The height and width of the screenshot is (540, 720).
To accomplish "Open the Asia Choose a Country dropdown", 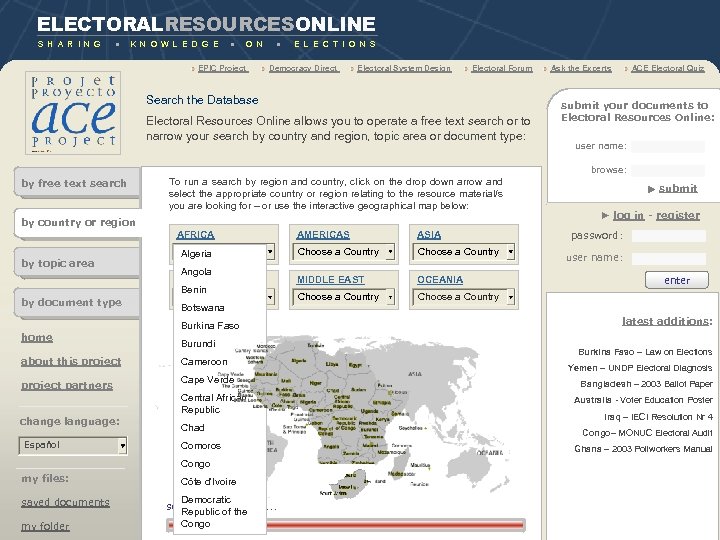I will (464, 252).
